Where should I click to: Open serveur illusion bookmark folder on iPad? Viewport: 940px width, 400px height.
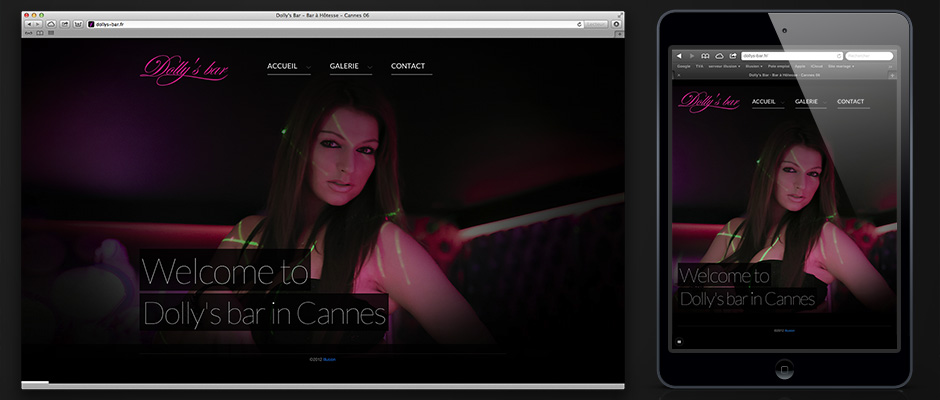pyautogui.click(x=724, y=67)
